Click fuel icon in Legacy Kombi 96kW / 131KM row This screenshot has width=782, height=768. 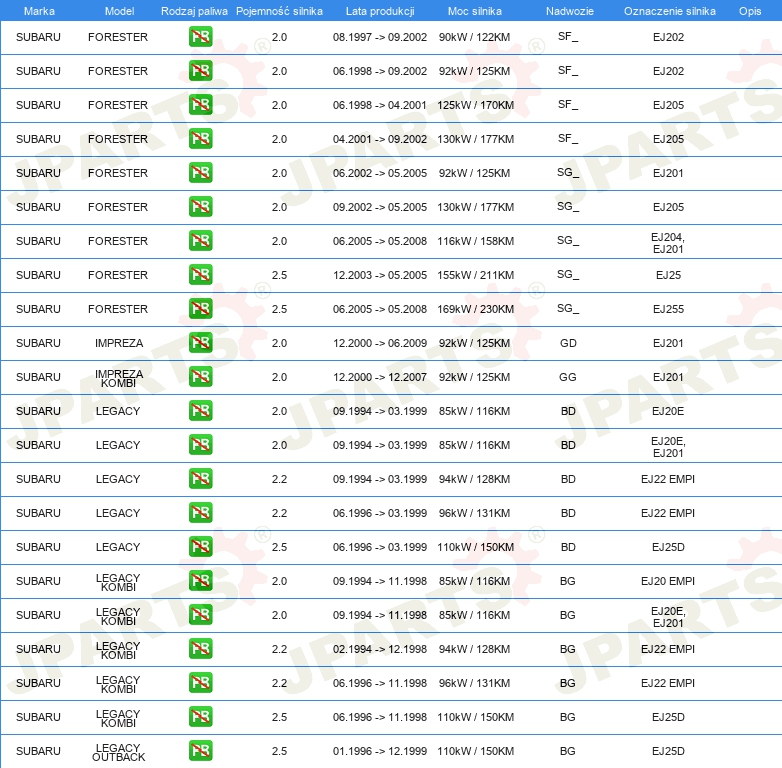200,683
